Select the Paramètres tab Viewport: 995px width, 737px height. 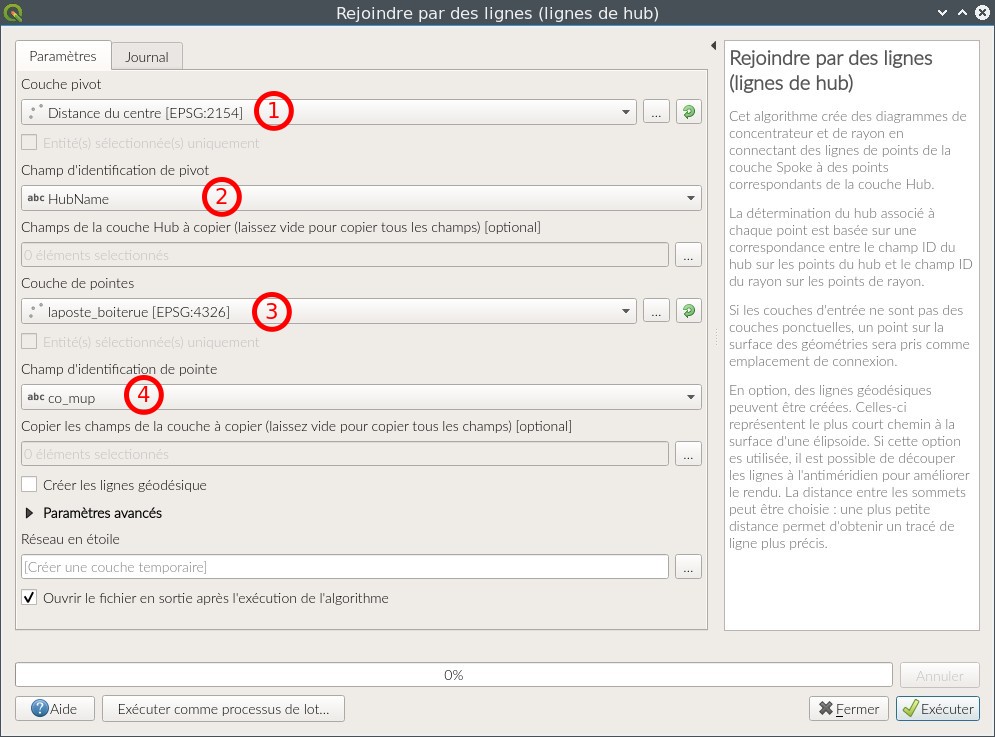63,57
